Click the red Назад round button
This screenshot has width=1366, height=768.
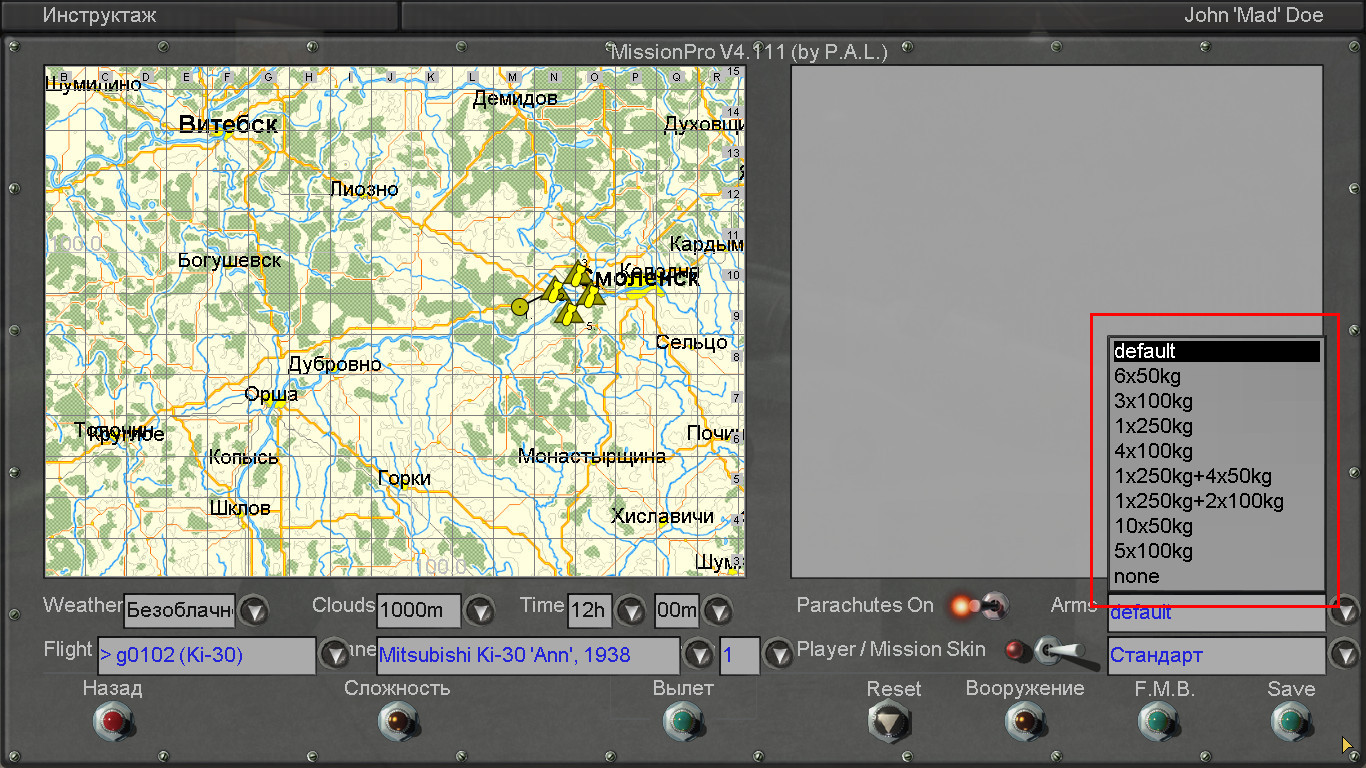(113, 721)
